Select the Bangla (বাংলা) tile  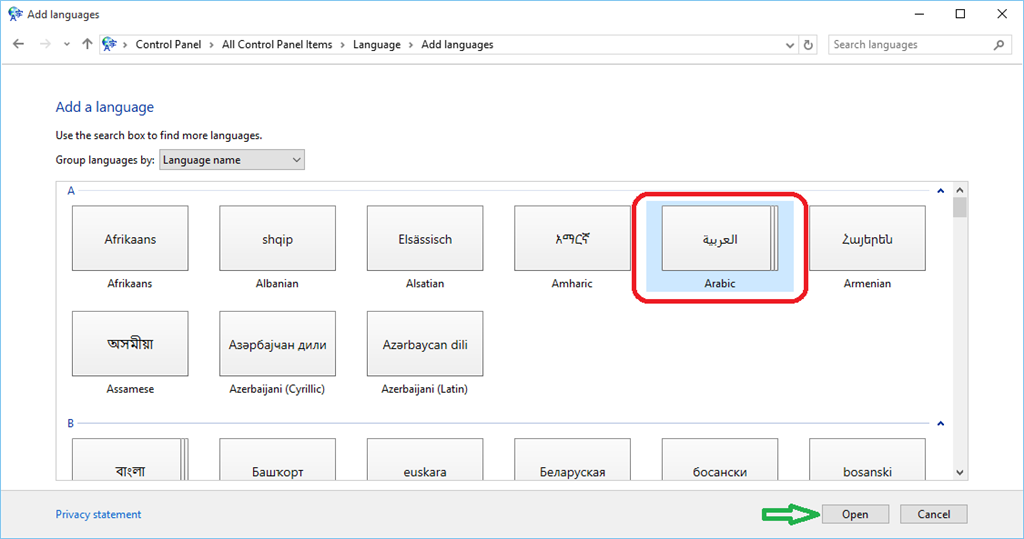(x=130, y=459)
